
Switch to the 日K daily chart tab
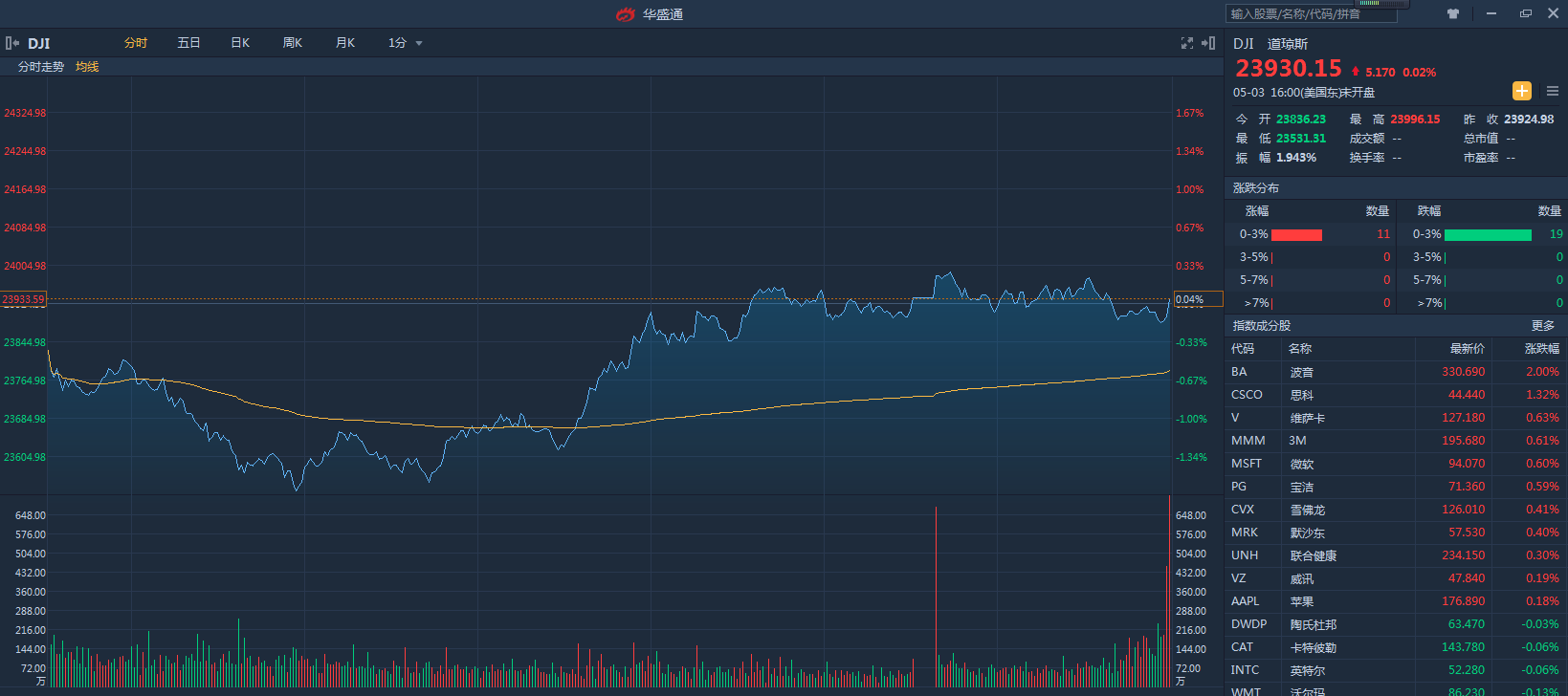point(240,43)
